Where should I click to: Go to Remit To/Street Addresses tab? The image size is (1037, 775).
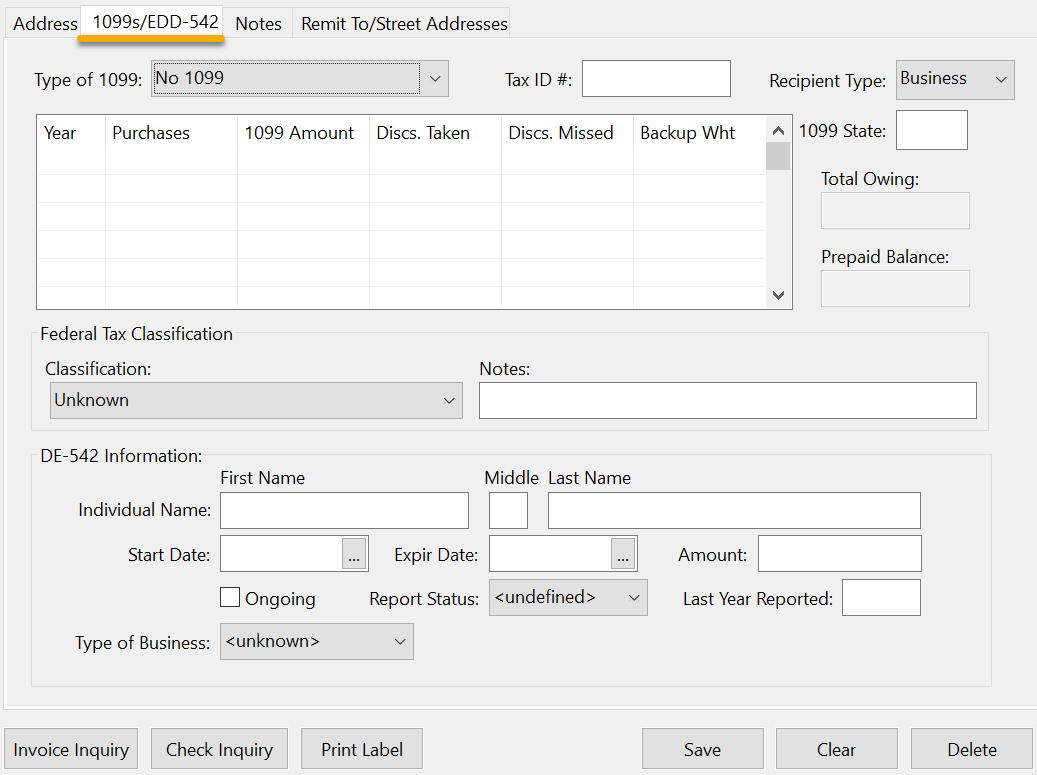tap(404, 24)
